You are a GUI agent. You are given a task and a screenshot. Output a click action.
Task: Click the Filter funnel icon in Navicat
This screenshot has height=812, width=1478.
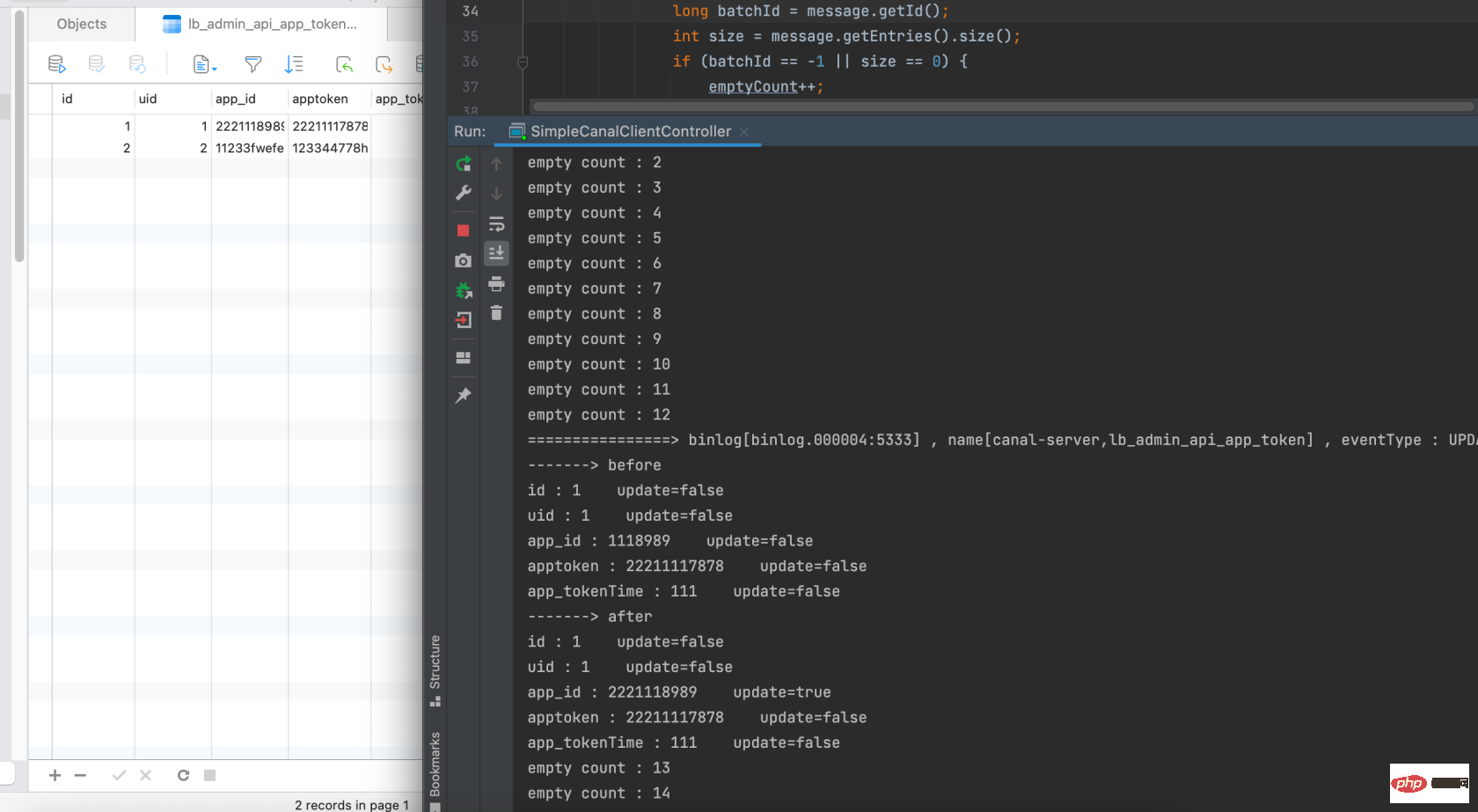coord(253,64)
